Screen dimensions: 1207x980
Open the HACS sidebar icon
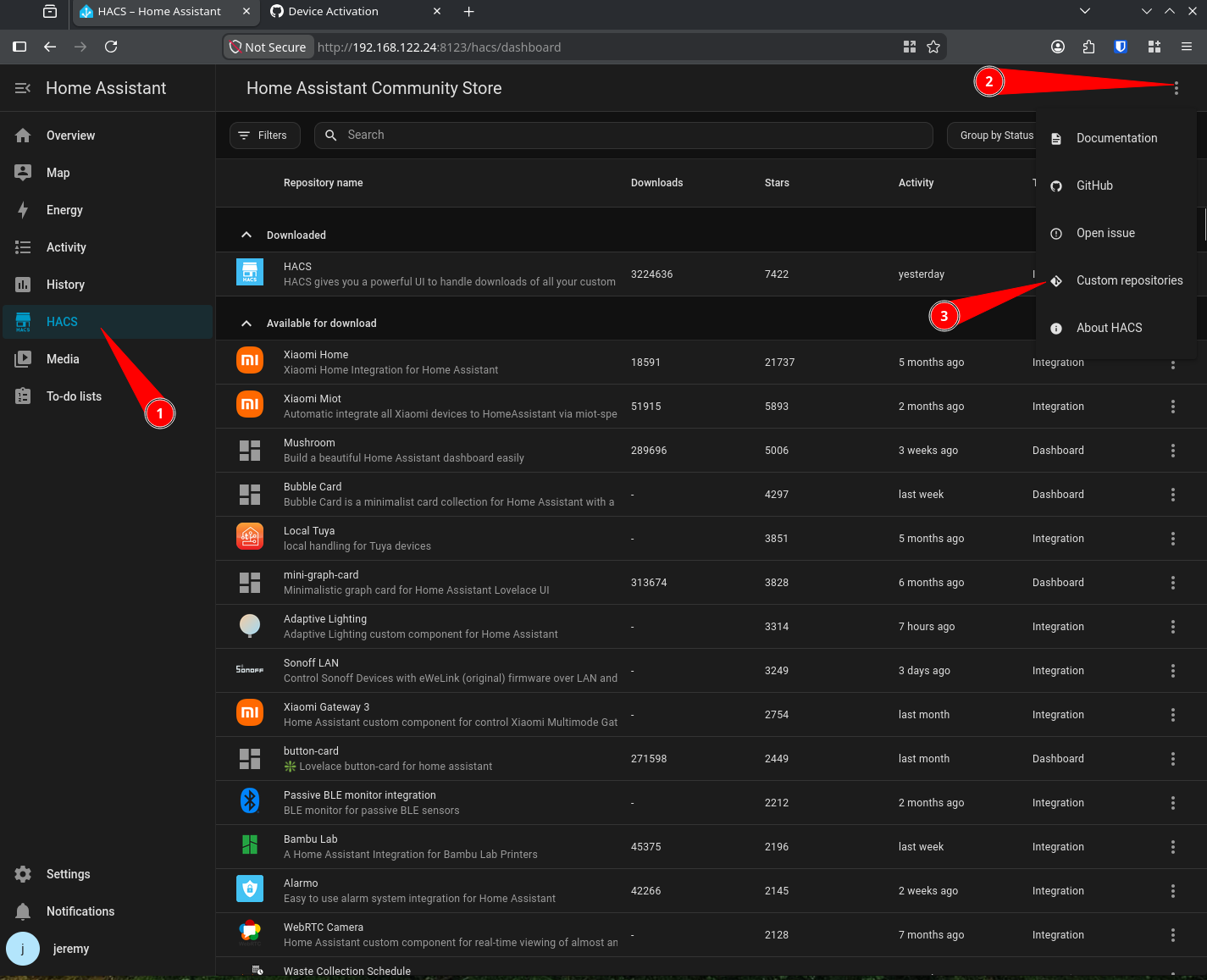(x=23, y=322)
